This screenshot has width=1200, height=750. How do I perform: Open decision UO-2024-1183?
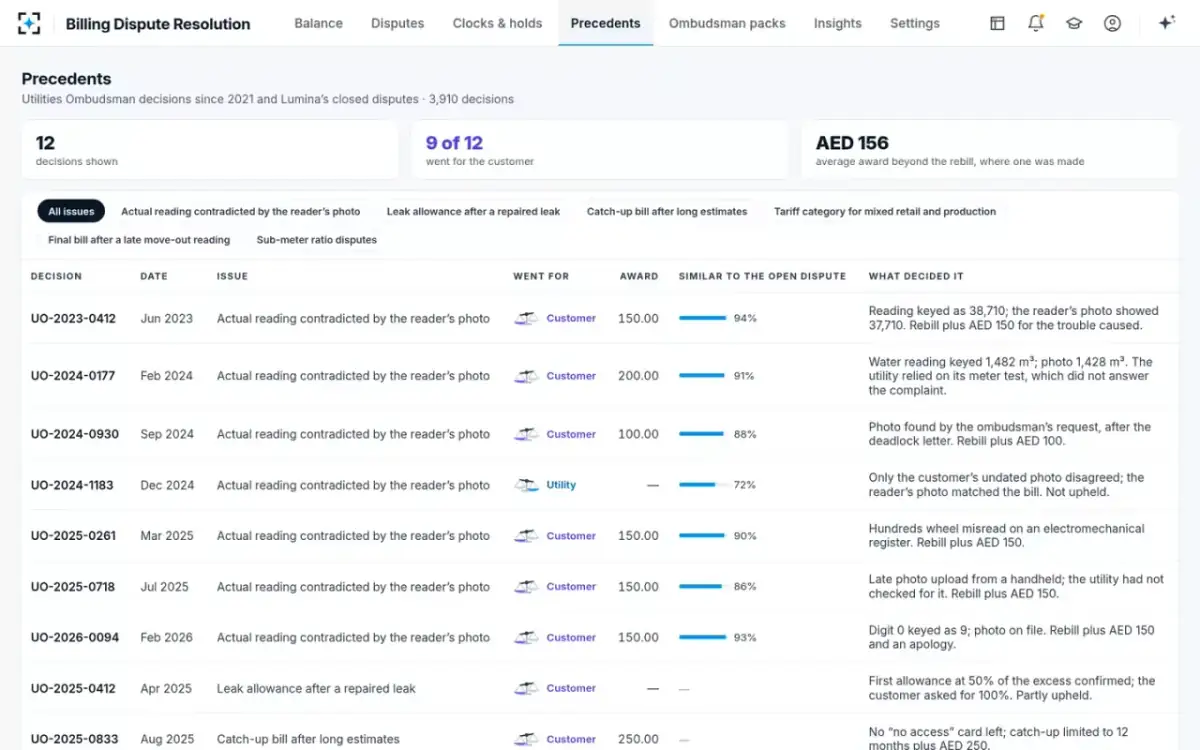(x=74, y=485)
